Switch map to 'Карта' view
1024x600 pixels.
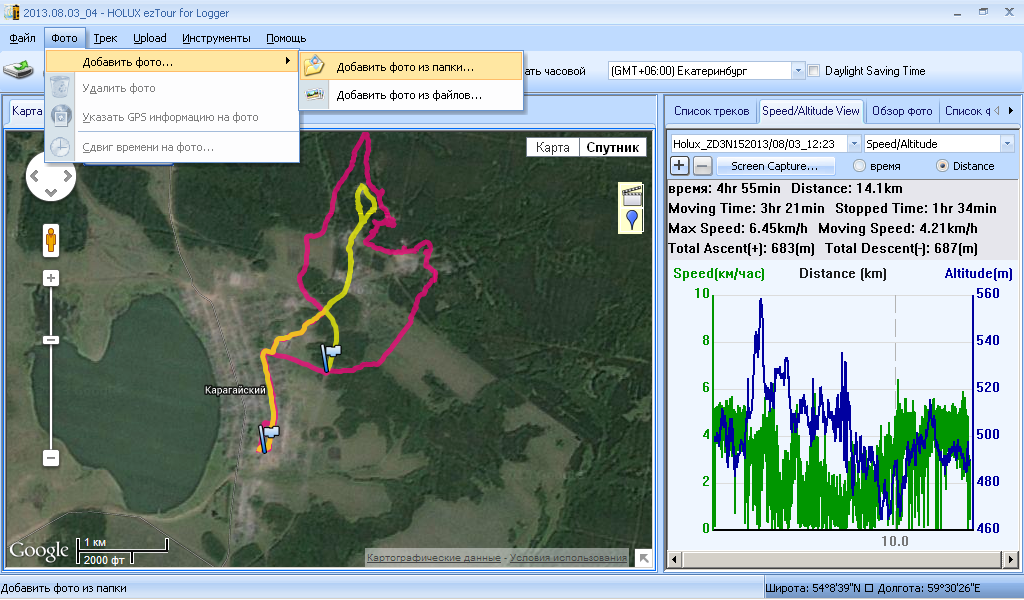tap(552, 148)
